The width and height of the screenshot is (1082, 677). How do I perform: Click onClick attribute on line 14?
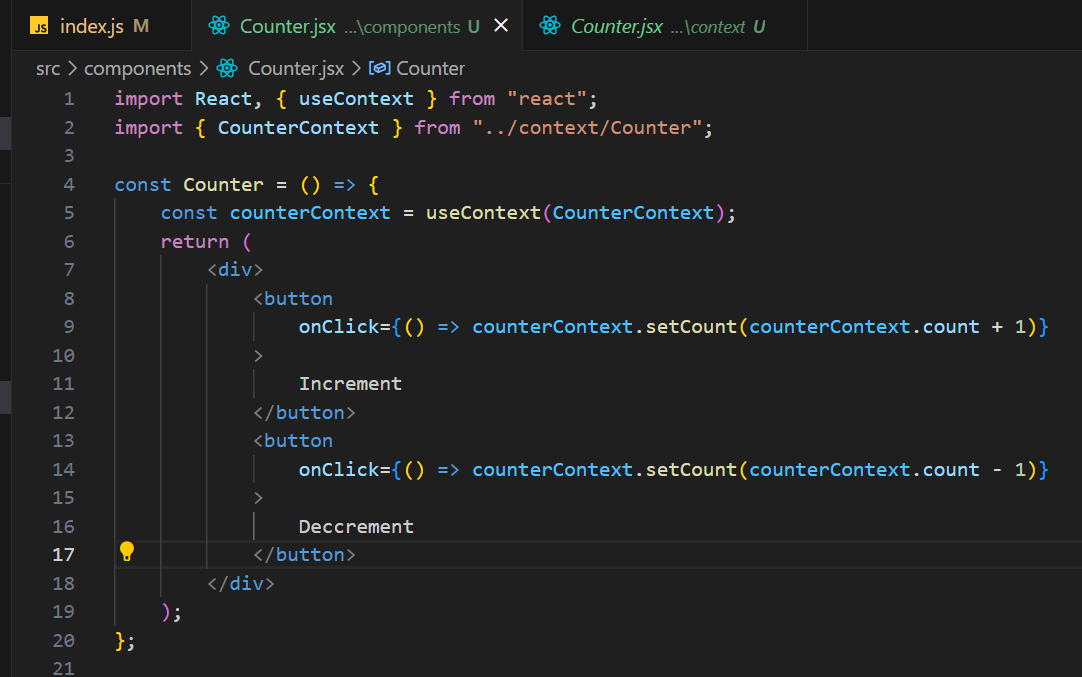(339, 470)
